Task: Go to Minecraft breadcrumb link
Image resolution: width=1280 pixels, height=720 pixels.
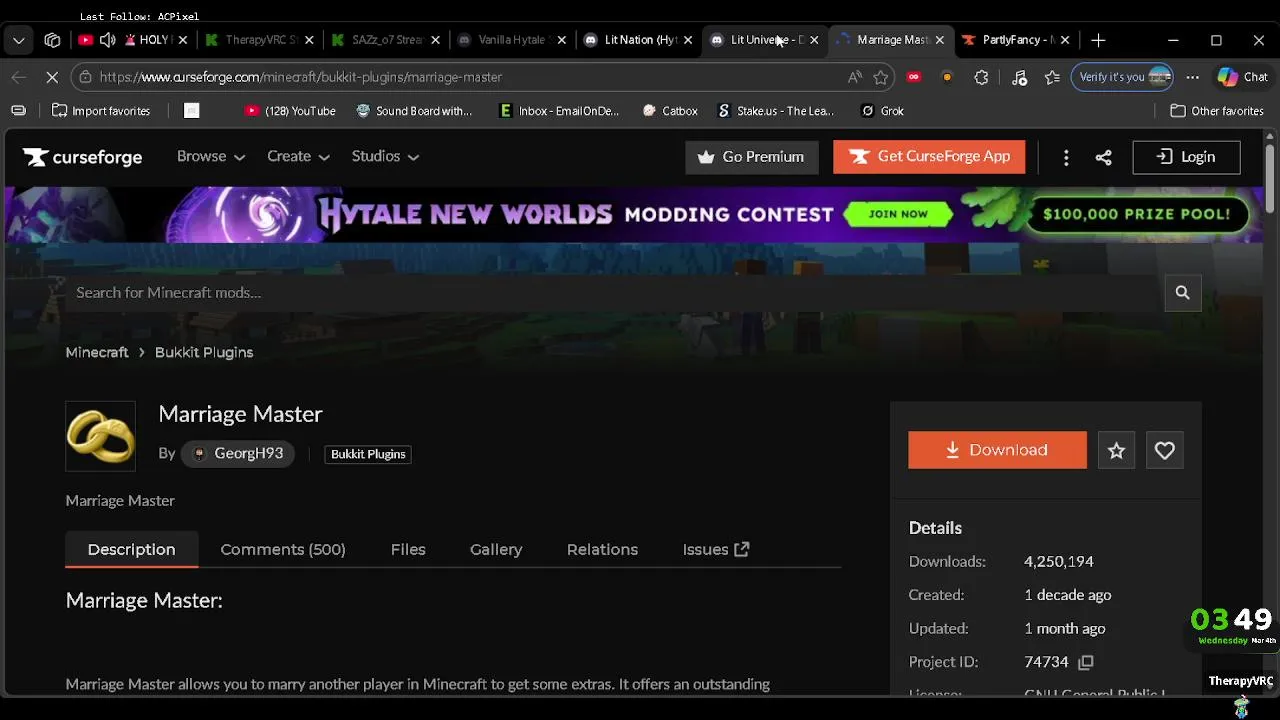Action: click(x=97, y=353)
